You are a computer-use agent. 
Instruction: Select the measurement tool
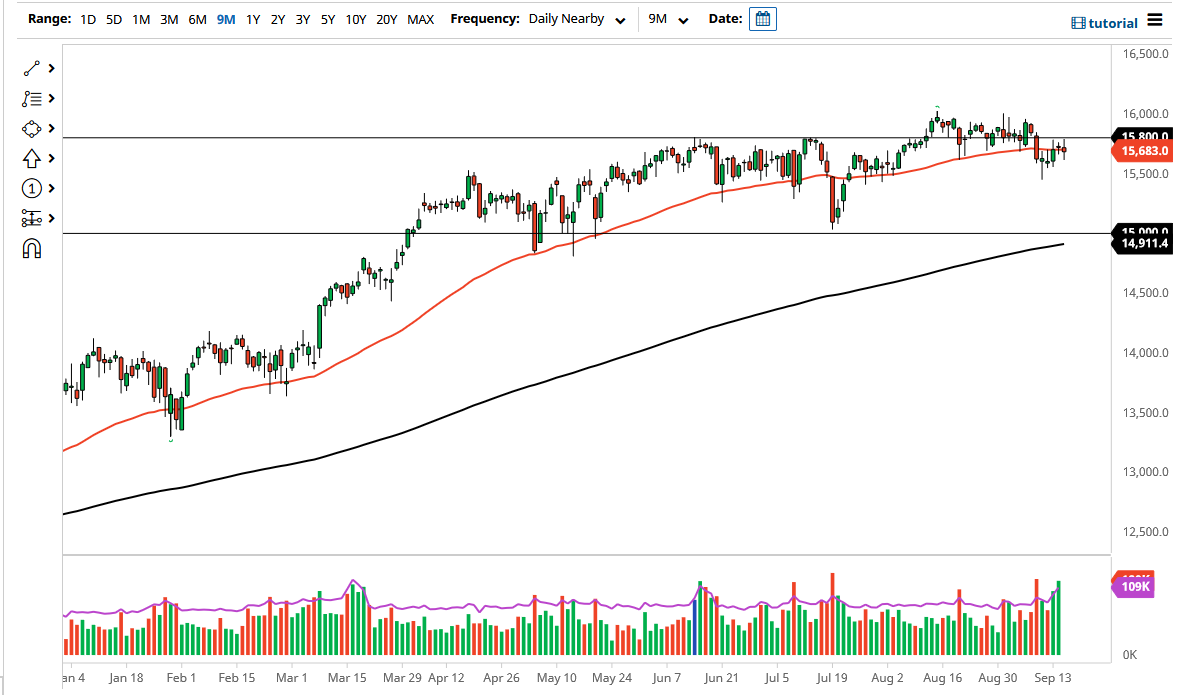click(30, 218)
